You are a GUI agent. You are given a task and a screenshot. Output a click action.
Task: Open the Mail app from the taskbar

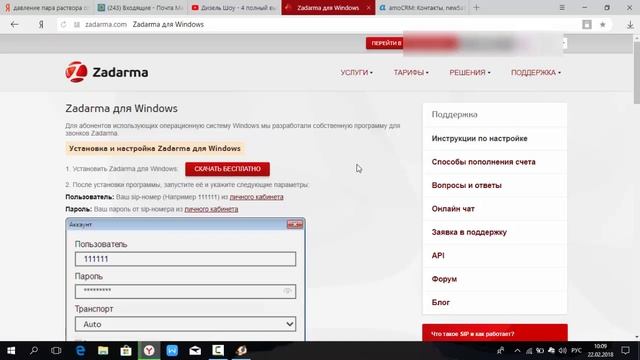click(195, 350)
